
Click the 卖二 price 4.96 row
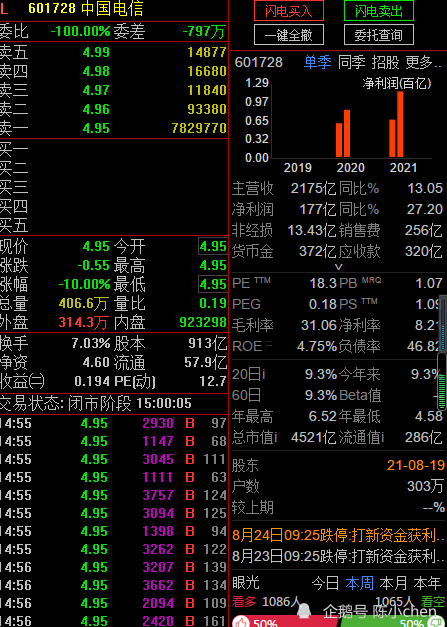pyautogui.click(x=114, y=109)
